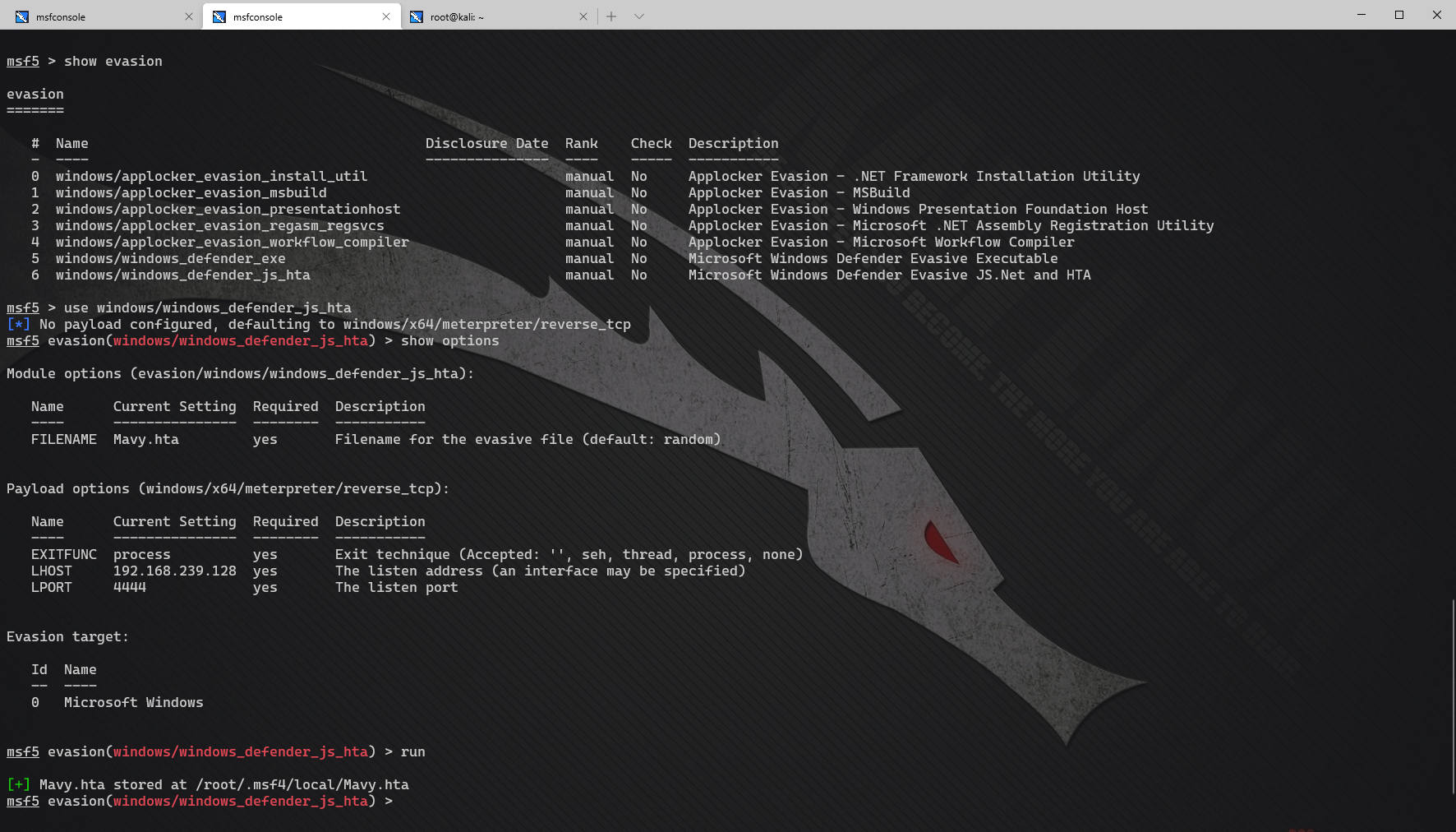Click 'windows/windows_defender_exe' module name
This screenshot has width=1456, height=832.
[170, 259]
